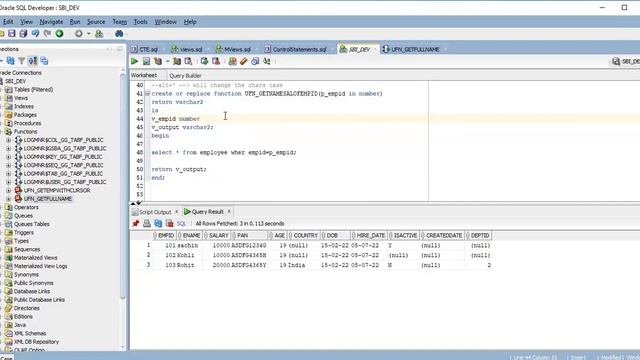The width and height of the screenshot is (640, 360).
Task: Open SQL Worksheet from main toolbar icon
Action: [x=99, y=33]
